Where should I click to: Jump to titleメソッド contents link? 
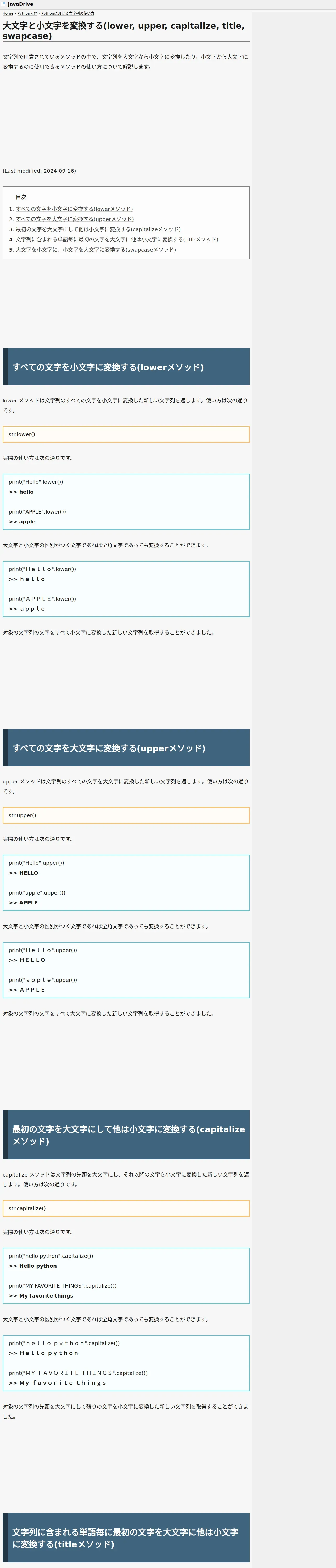pyautogui.click(x=117, y=240)
